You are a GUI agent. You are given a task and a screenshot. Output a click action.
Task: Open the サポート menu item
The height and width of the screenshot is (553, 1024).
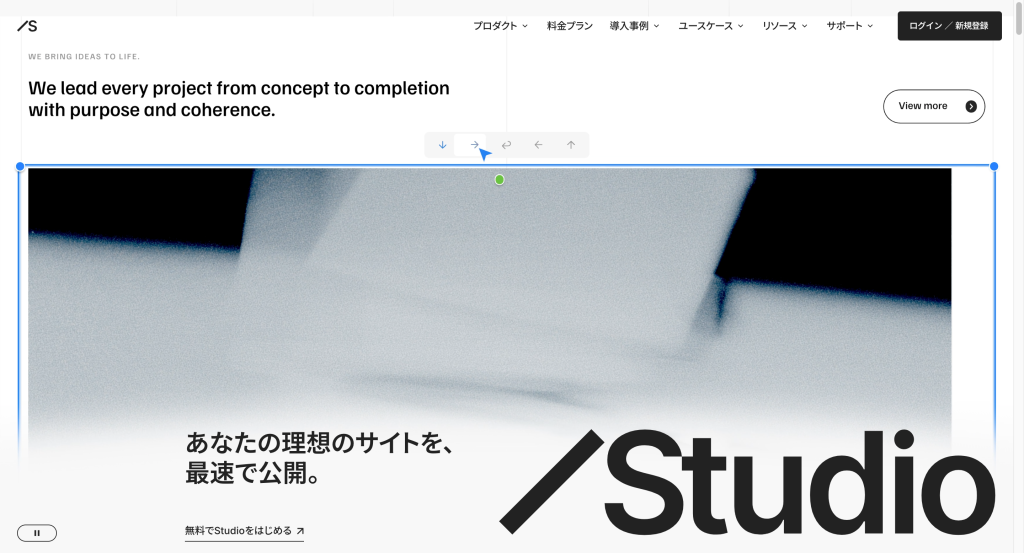click(x=850, y=26)
